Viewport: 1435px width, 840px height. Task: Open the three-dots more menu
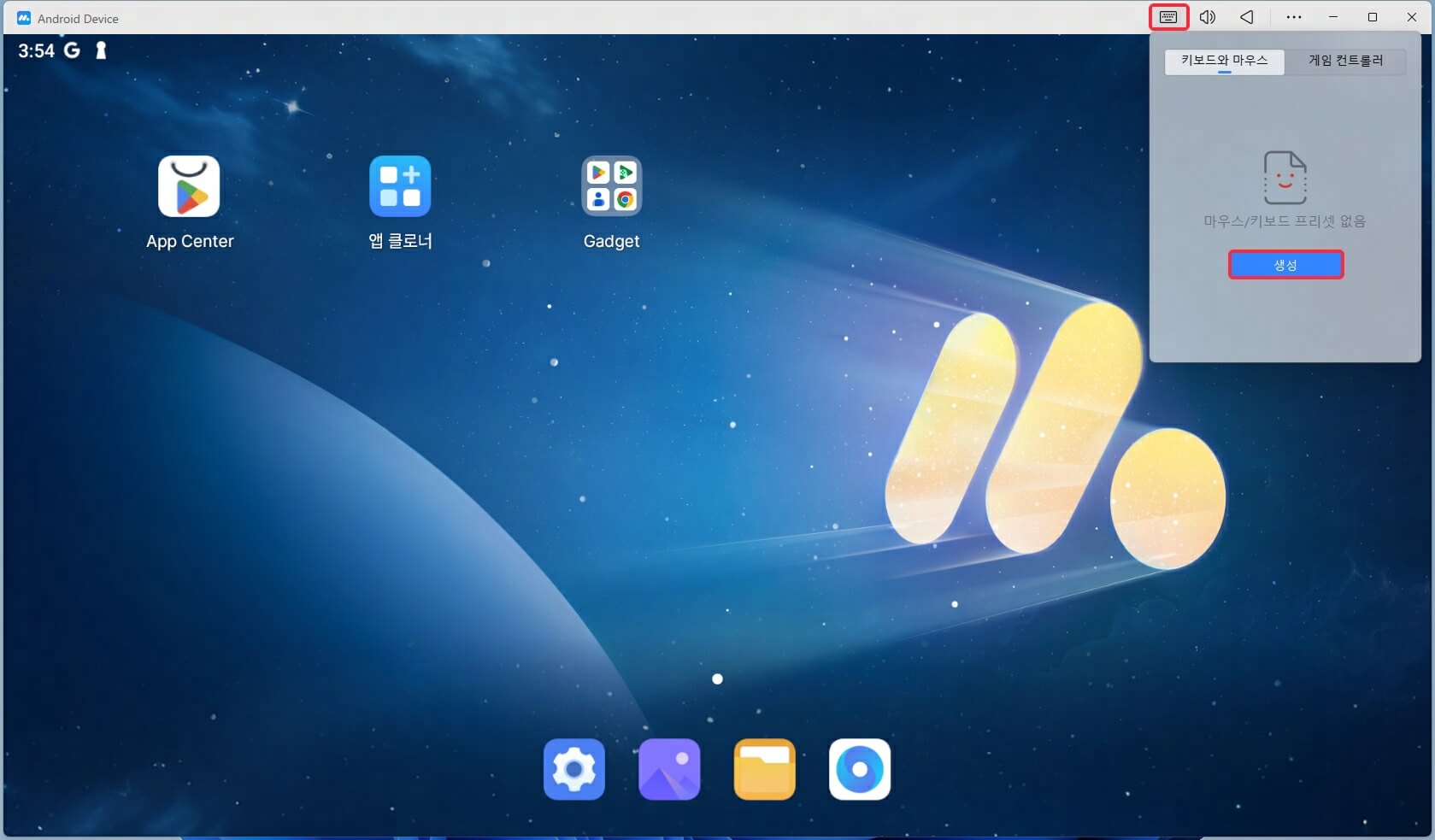click(1294, 17)
